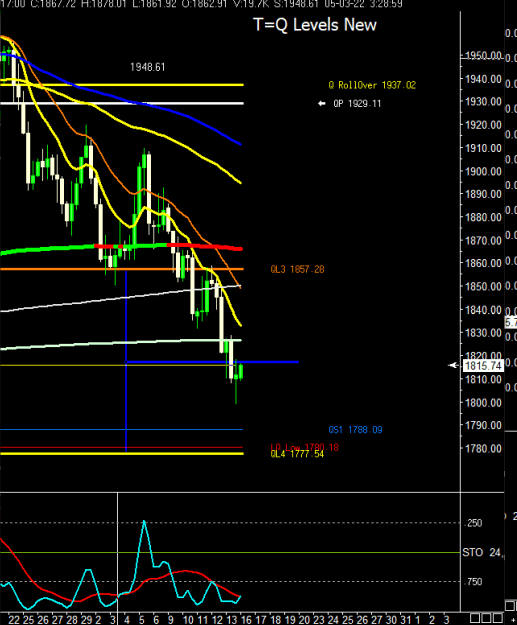Click the 'QP 1929.11' level label
This screenshot has height=625, width=517.
click(357, 104)
